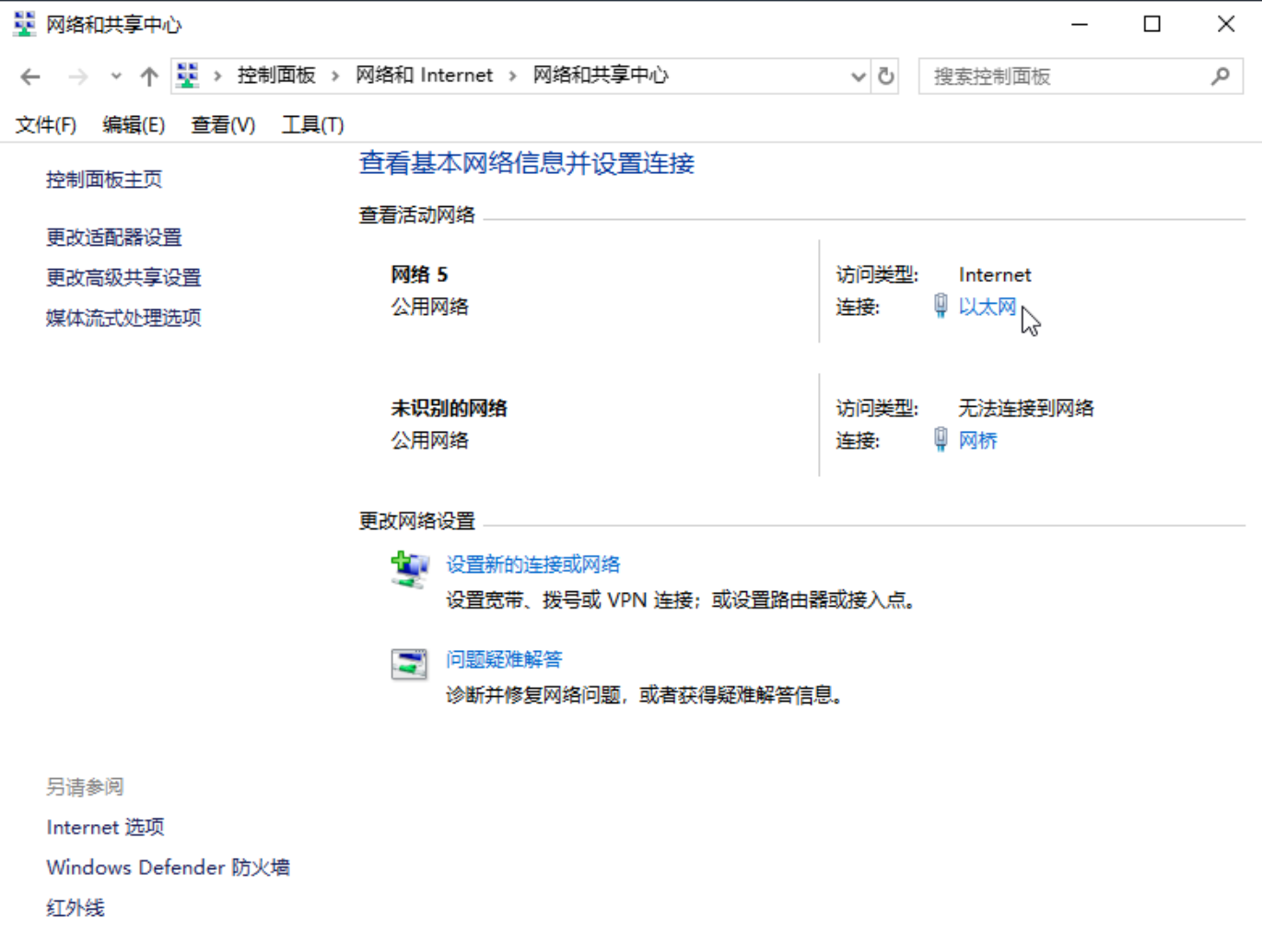Click the adapter icon beside 网桥
The image size is (1262, 952).
click(941, 439)
